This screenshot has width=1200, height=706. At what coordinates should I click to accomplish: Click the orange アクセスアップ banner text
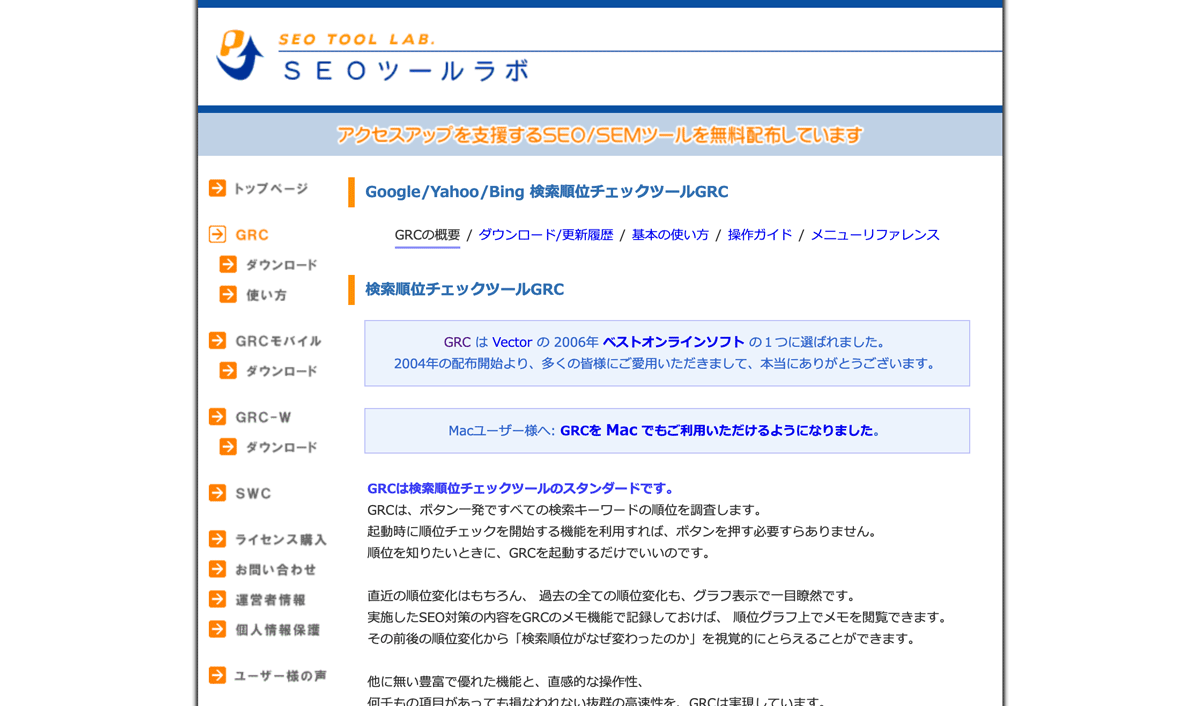(600, 135)
